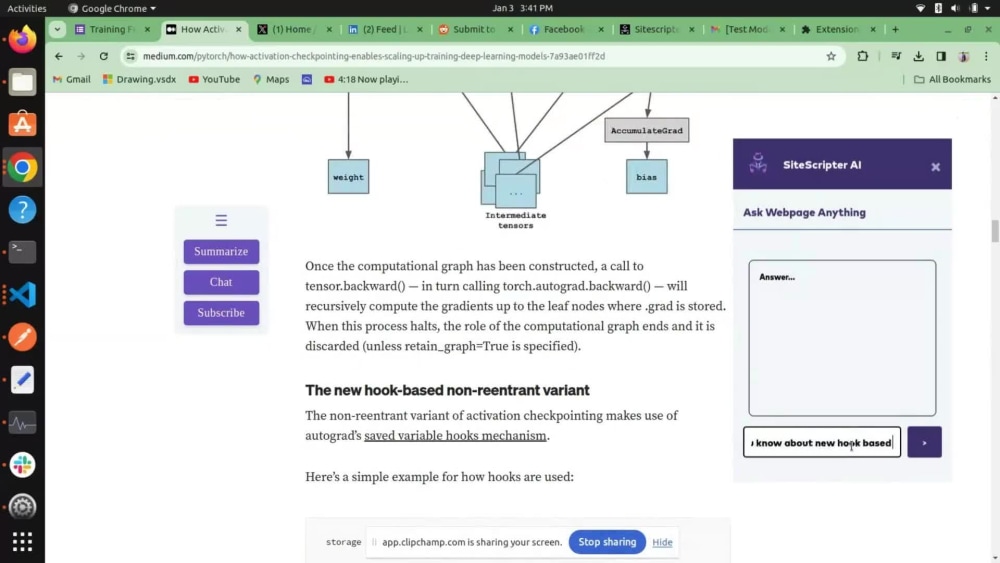Viewport: 1000px width, 563px height.
Task: Toggle Chrome side panel
Action: [x=941, y=56]
